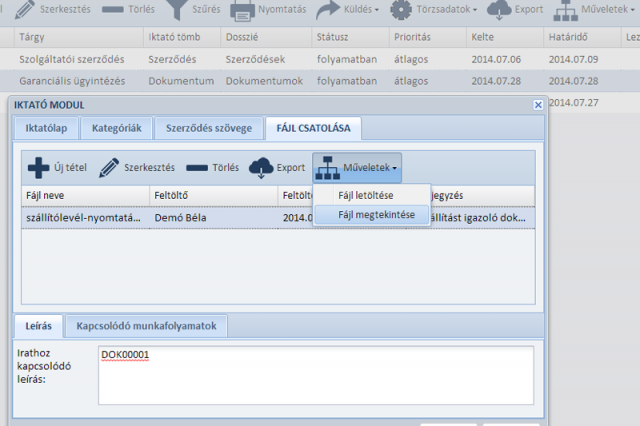This screenshot has width=640, height=426.
Task: Click the Törlés label in dialog toolbar
Action: click(x=225, y=168)
